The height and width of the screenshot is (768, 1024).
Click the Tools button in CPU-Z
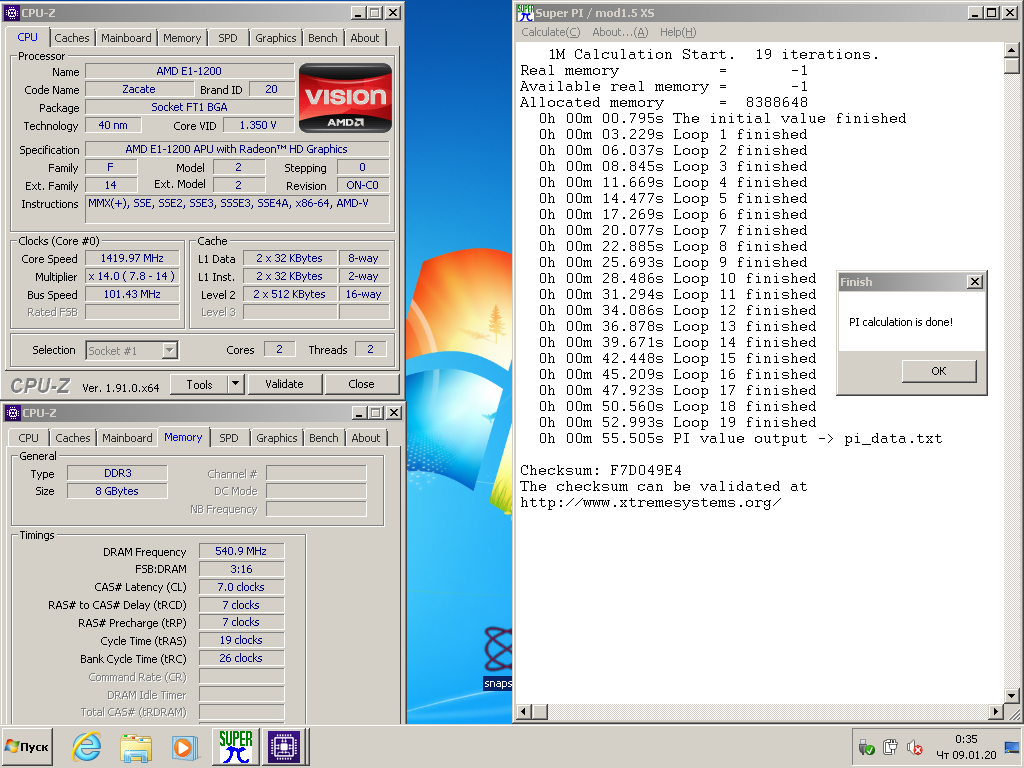(x=199, y=384)
